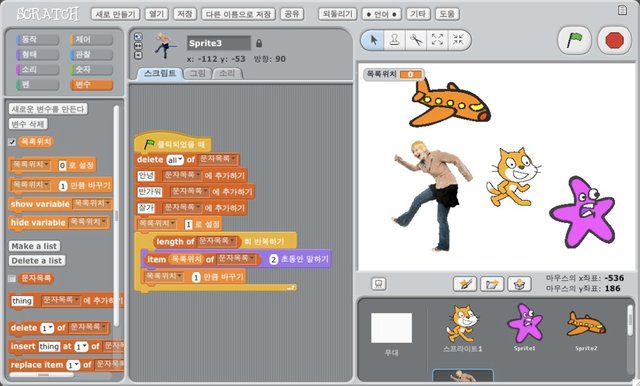Click the 변수 삭제 button
640x386 pixels.
[28, 124]
